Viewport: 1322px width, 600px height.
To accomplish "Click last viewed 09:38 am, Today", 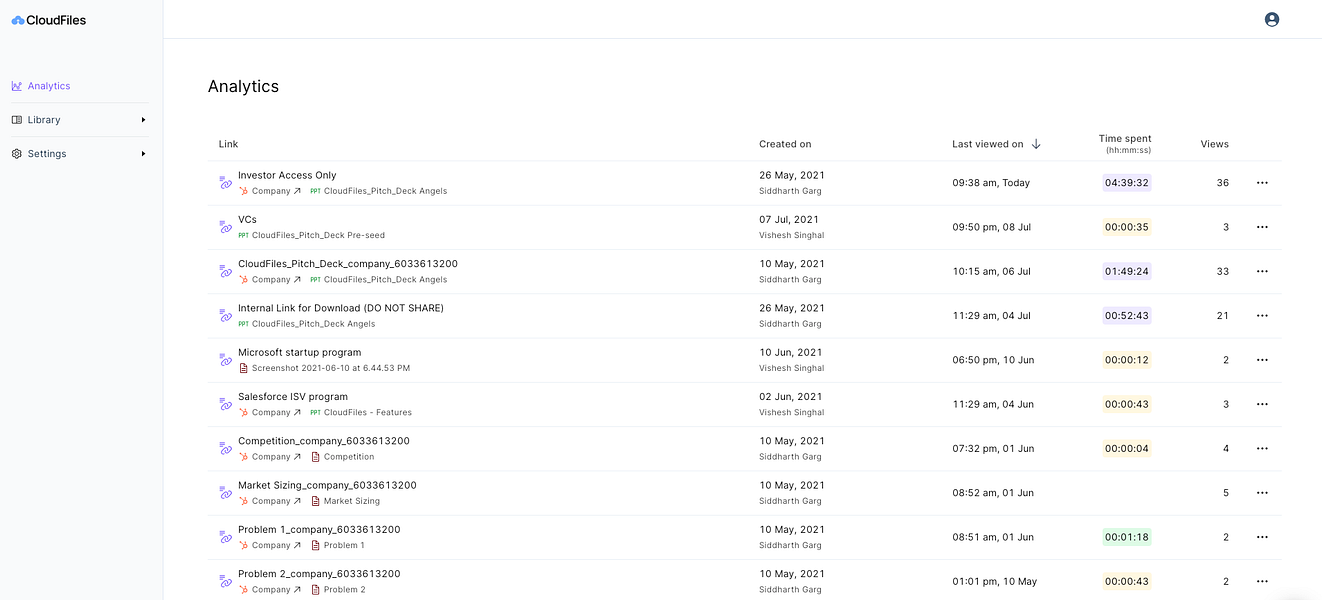I will tap(991, 183).
